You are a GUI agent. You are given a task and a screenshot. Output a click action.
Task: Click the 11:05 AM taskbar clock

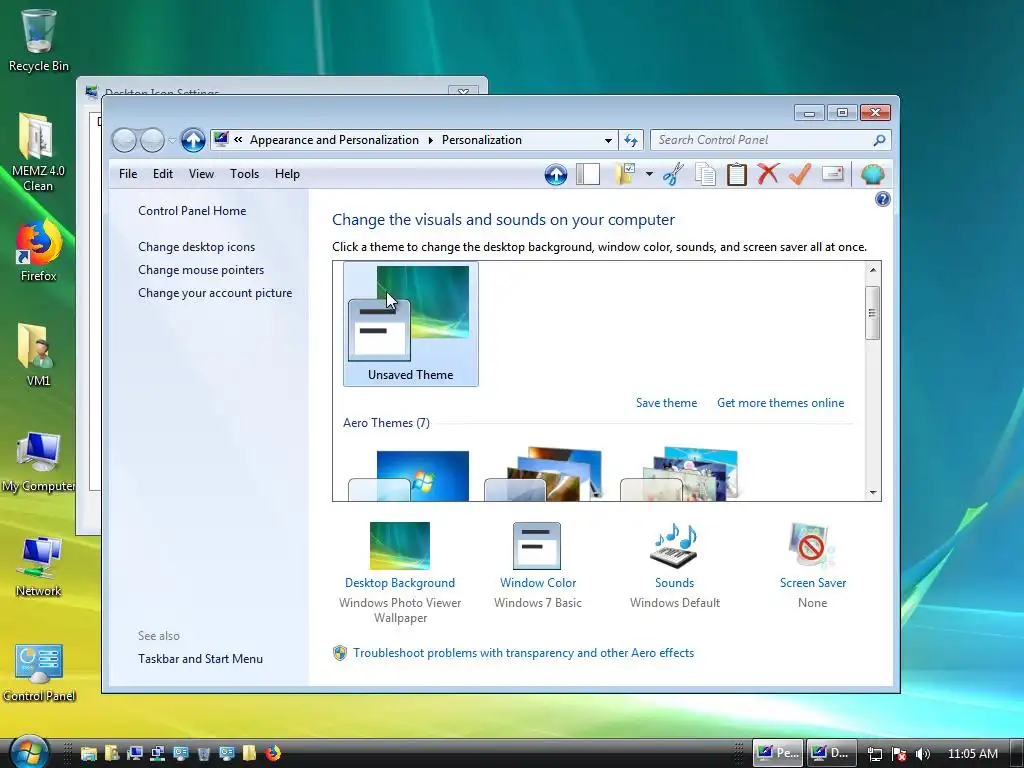972,754
